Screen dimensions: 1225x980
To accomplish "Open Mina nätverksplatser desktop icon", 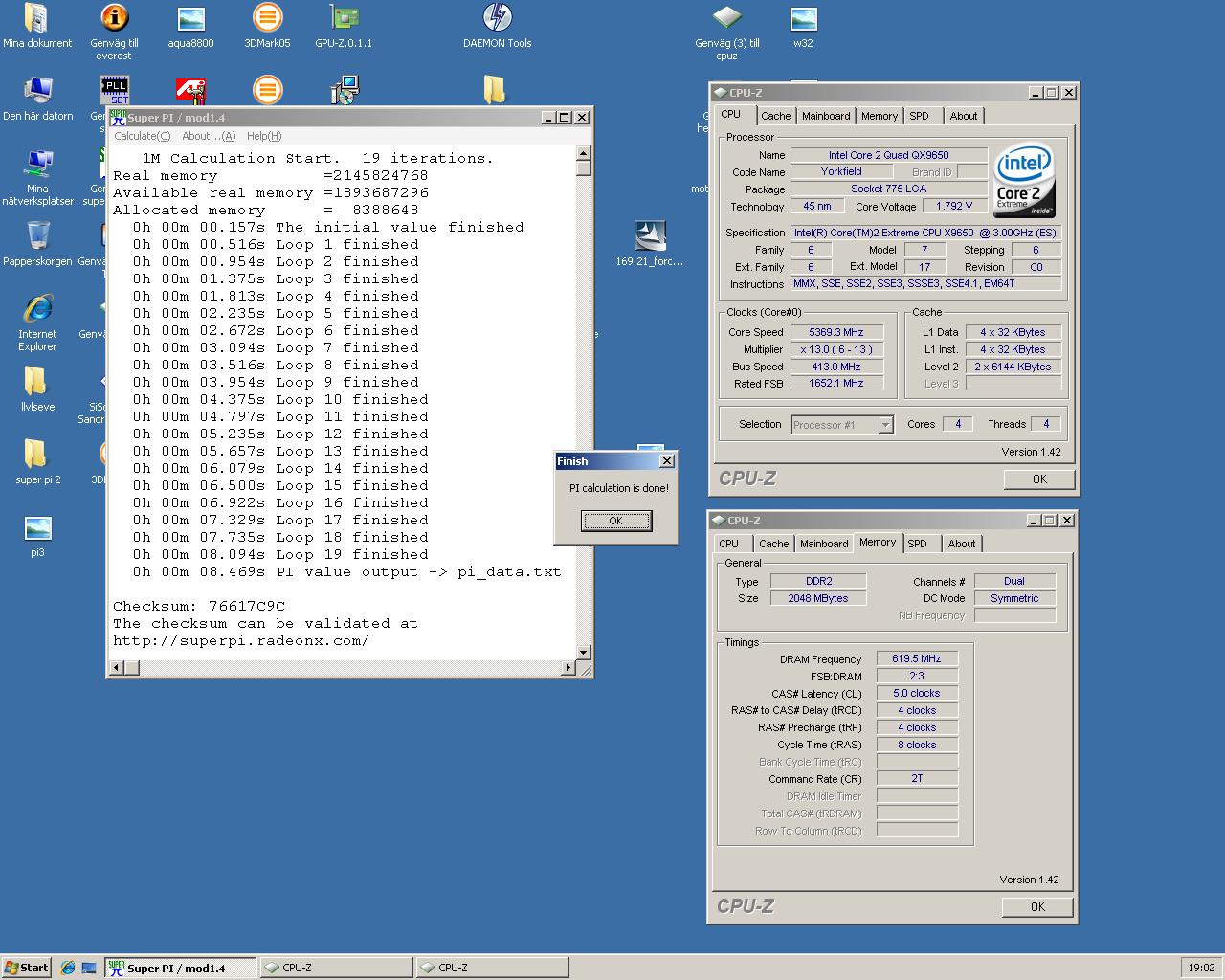I will point(37,177).
